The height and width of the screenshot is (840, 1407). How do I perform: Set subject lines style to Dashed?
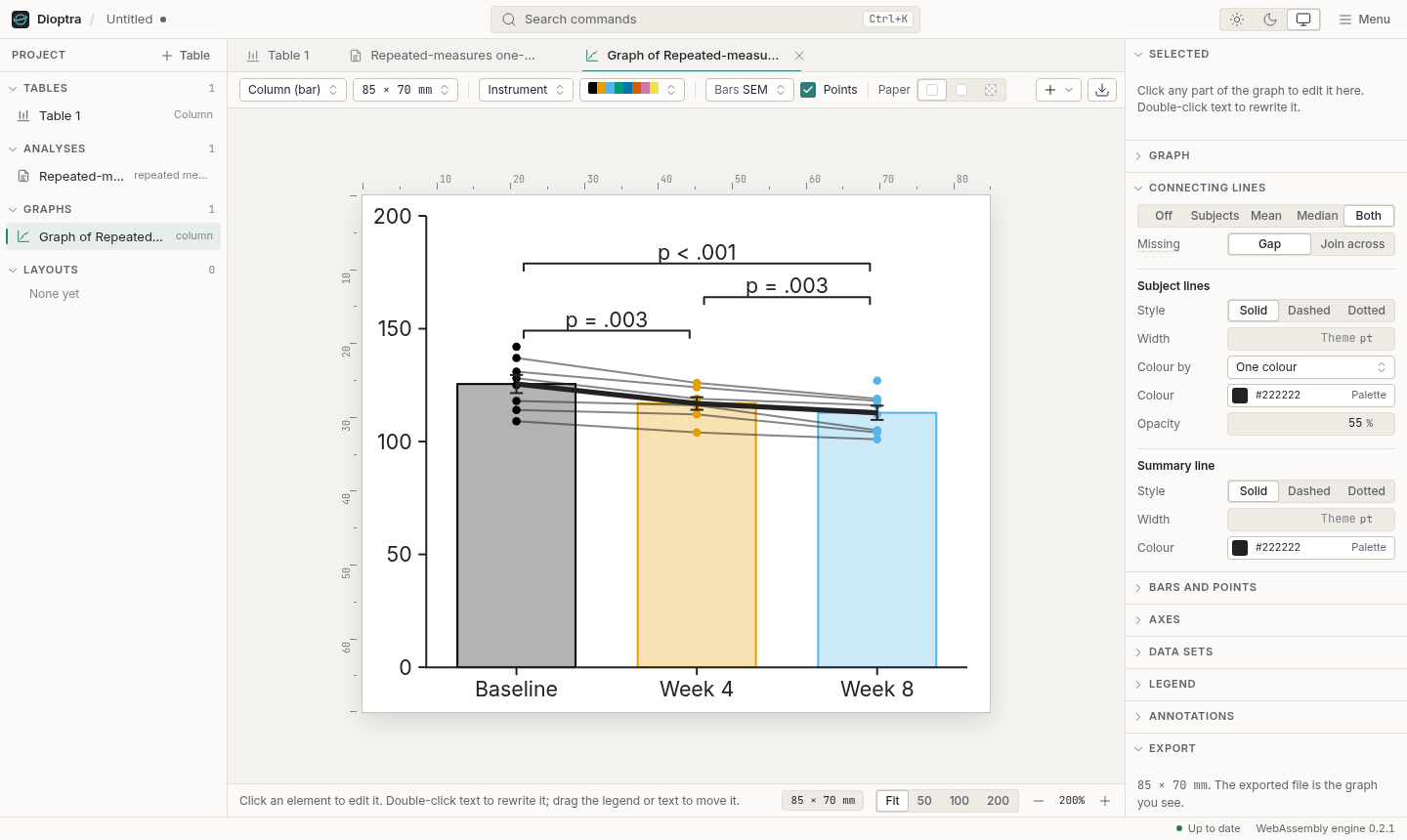pyautogui.click(x=1308, y=311)
